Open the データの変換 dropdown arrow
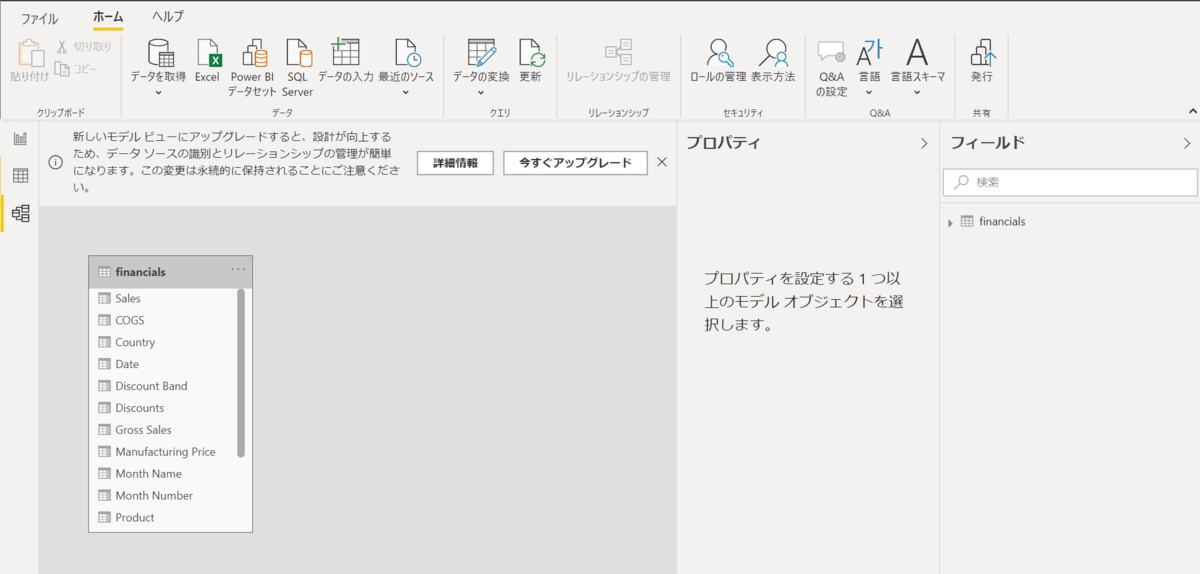1200x574 pixels. 481,93
